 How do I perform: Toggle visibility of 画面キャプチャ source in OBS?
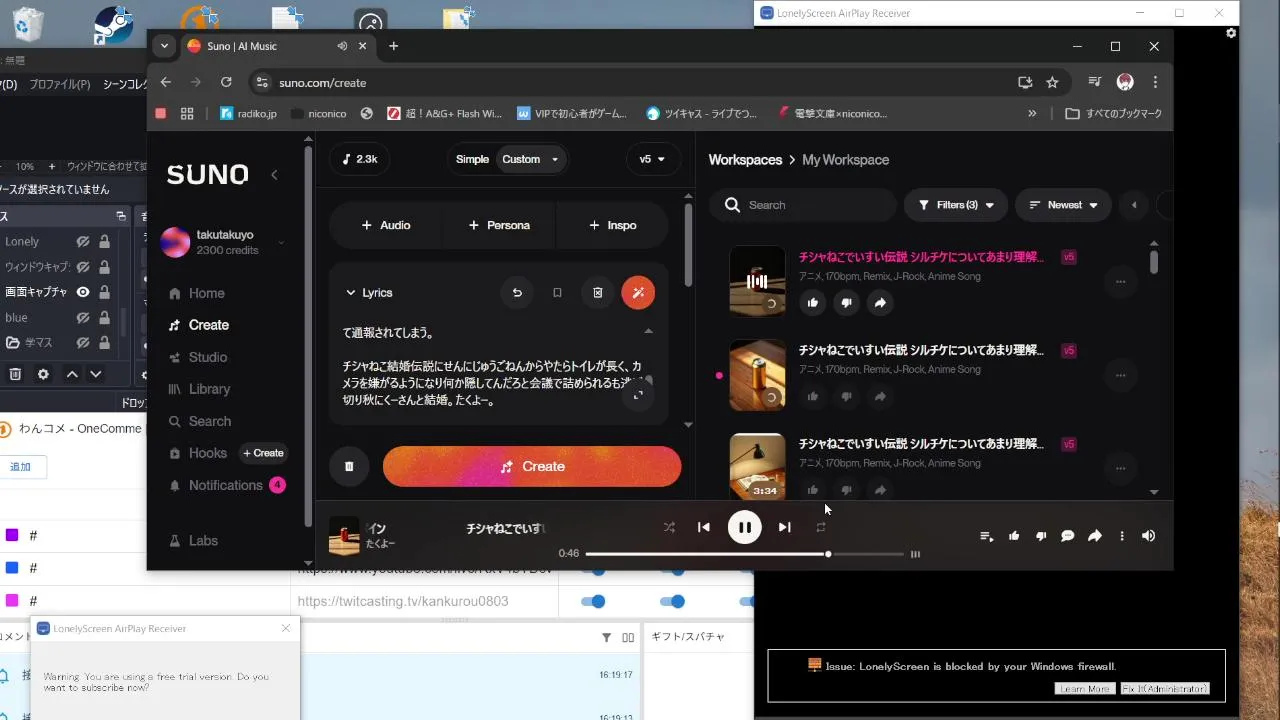click(83, 292)
